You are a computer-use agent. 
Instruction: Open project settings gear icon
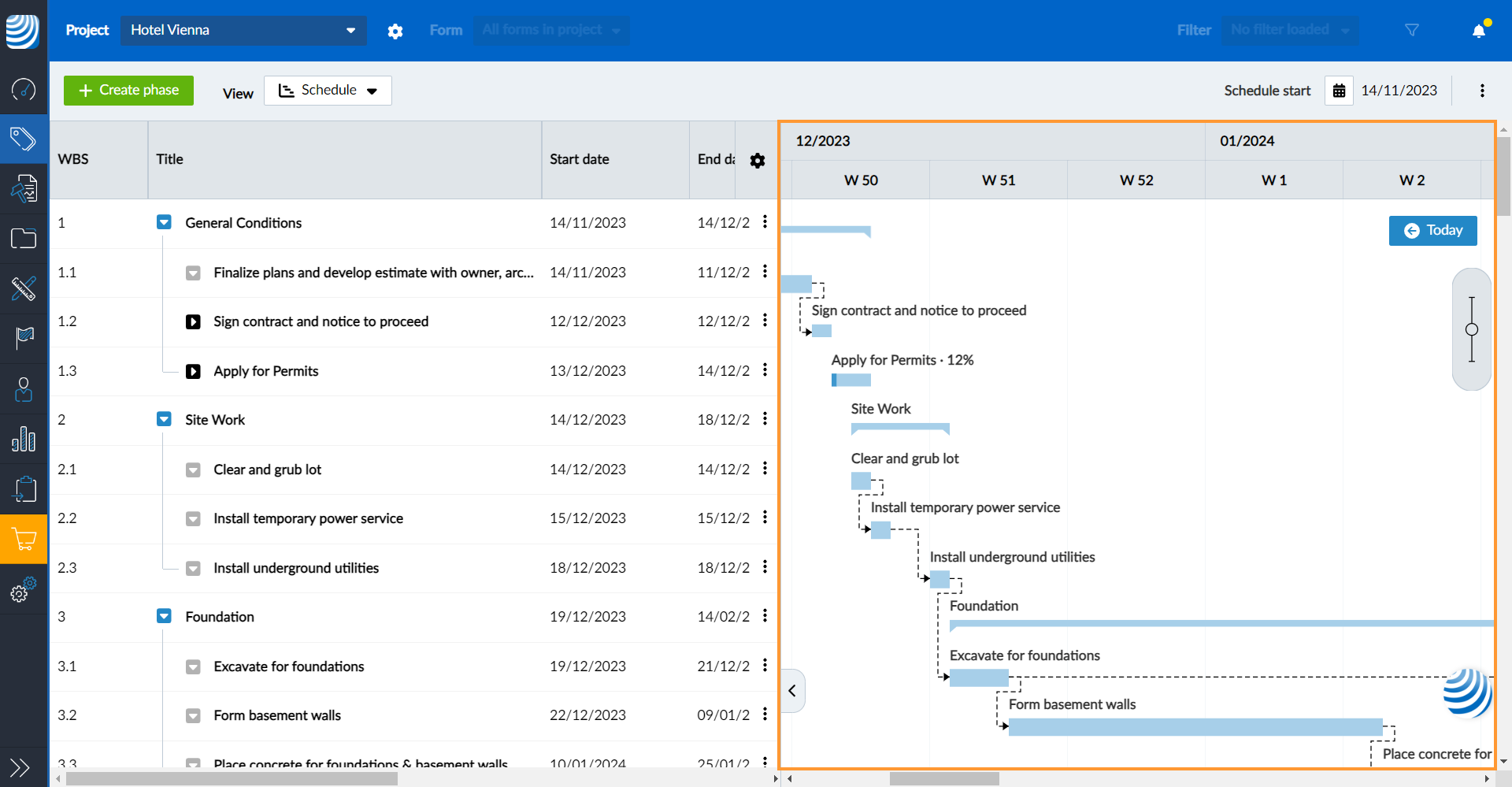tap(395, 31)
